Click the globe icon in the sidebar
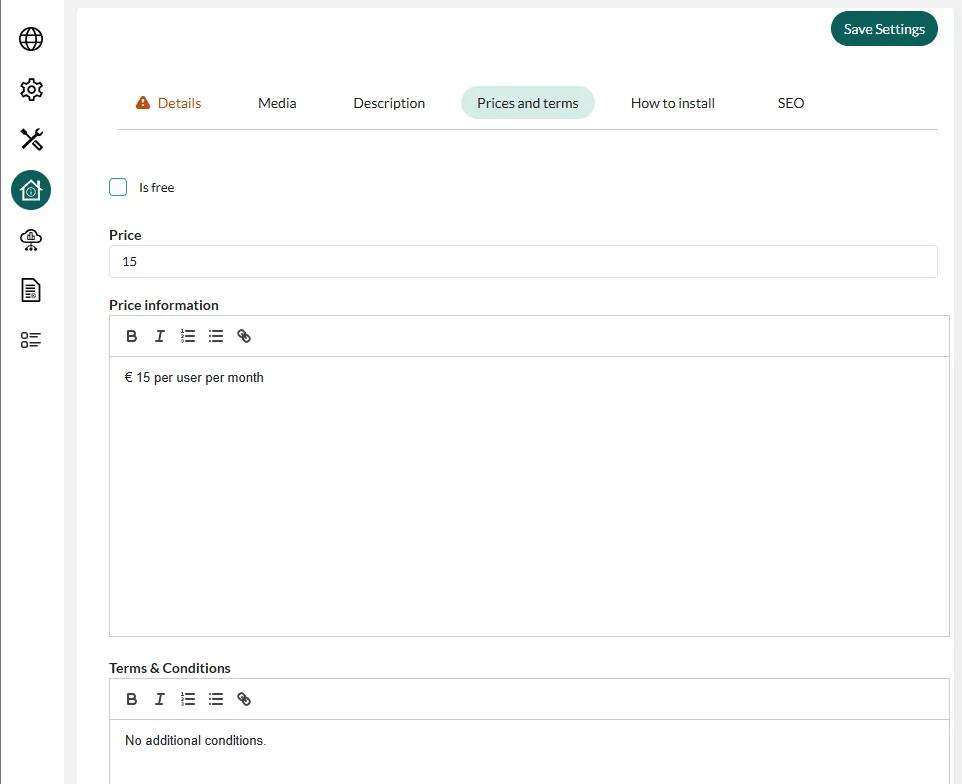 [31, 39]
